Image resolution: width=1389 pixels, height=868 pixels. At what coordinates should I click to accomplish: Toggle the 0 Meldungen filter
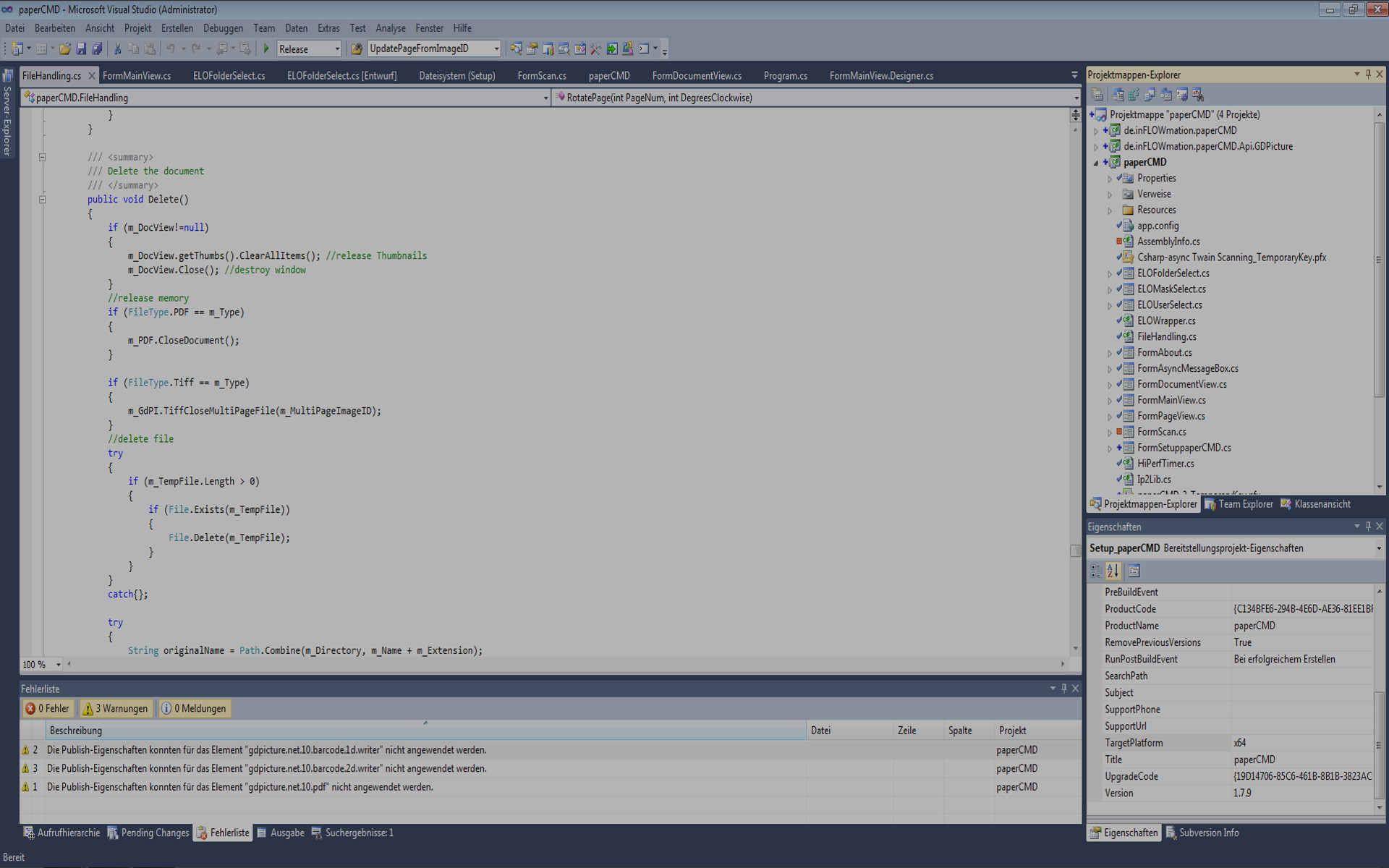tap(193, 708)
